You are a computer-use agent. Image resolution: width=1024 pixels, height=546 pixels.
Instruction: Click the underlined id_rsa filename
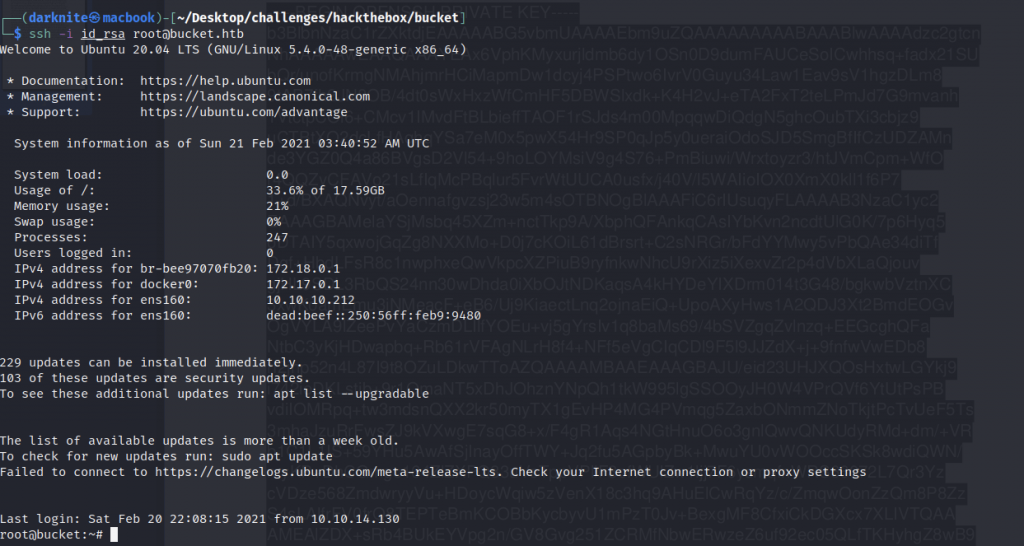(89, 33)
